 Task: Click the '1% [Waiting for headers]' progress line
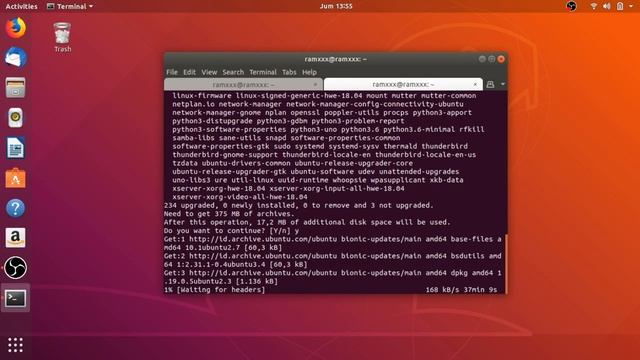click(215, 290)
